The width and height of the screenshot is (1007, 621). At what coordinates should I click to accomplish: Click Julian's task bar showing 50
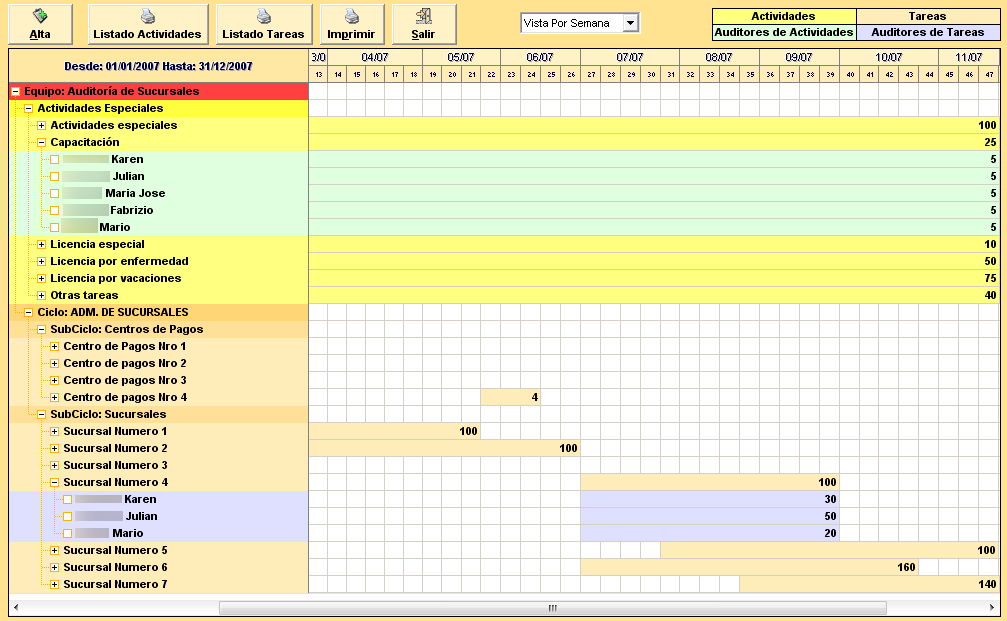710,516
